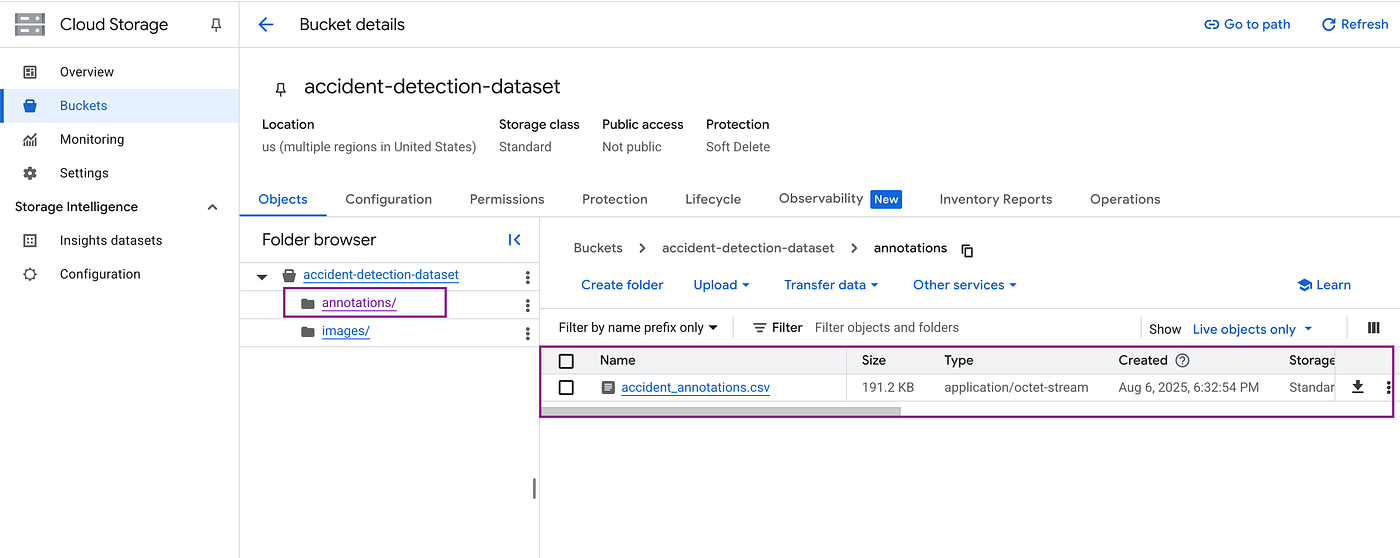Viewport: 1400px width, 558px height.
Task: Click the images/ folder icon
Action: 308,332
